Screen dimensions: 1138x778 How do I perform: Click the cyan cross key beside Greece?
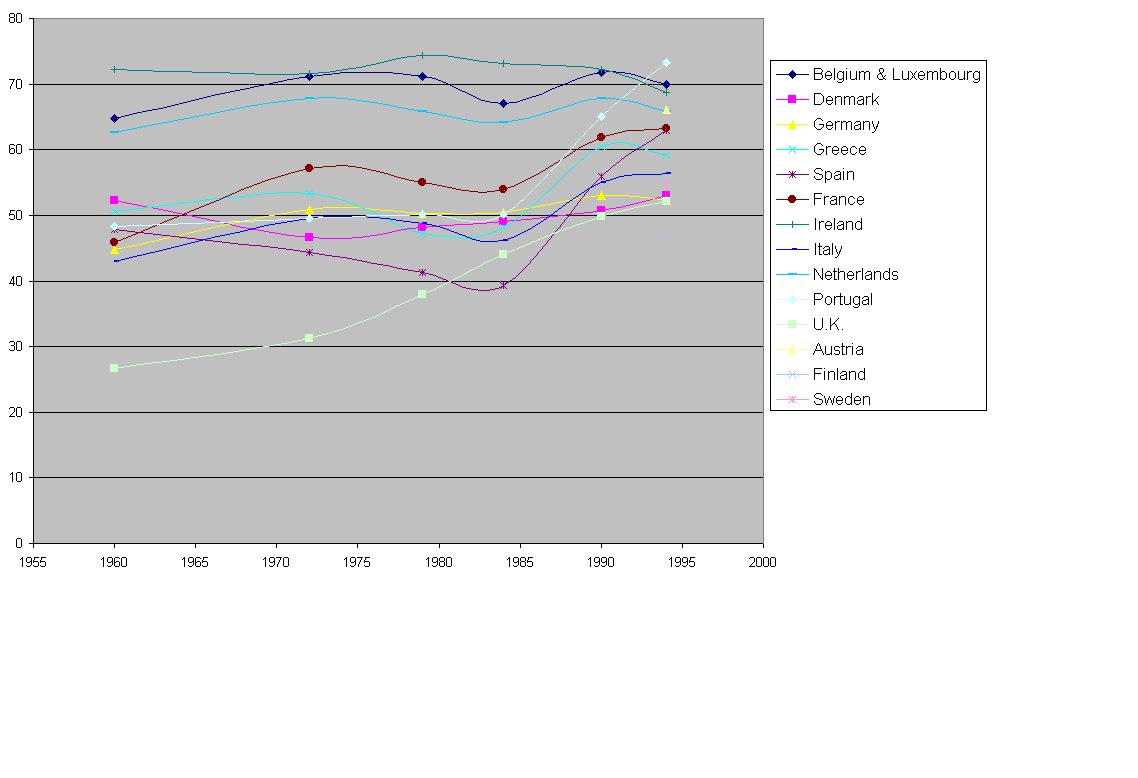point(793,150)
